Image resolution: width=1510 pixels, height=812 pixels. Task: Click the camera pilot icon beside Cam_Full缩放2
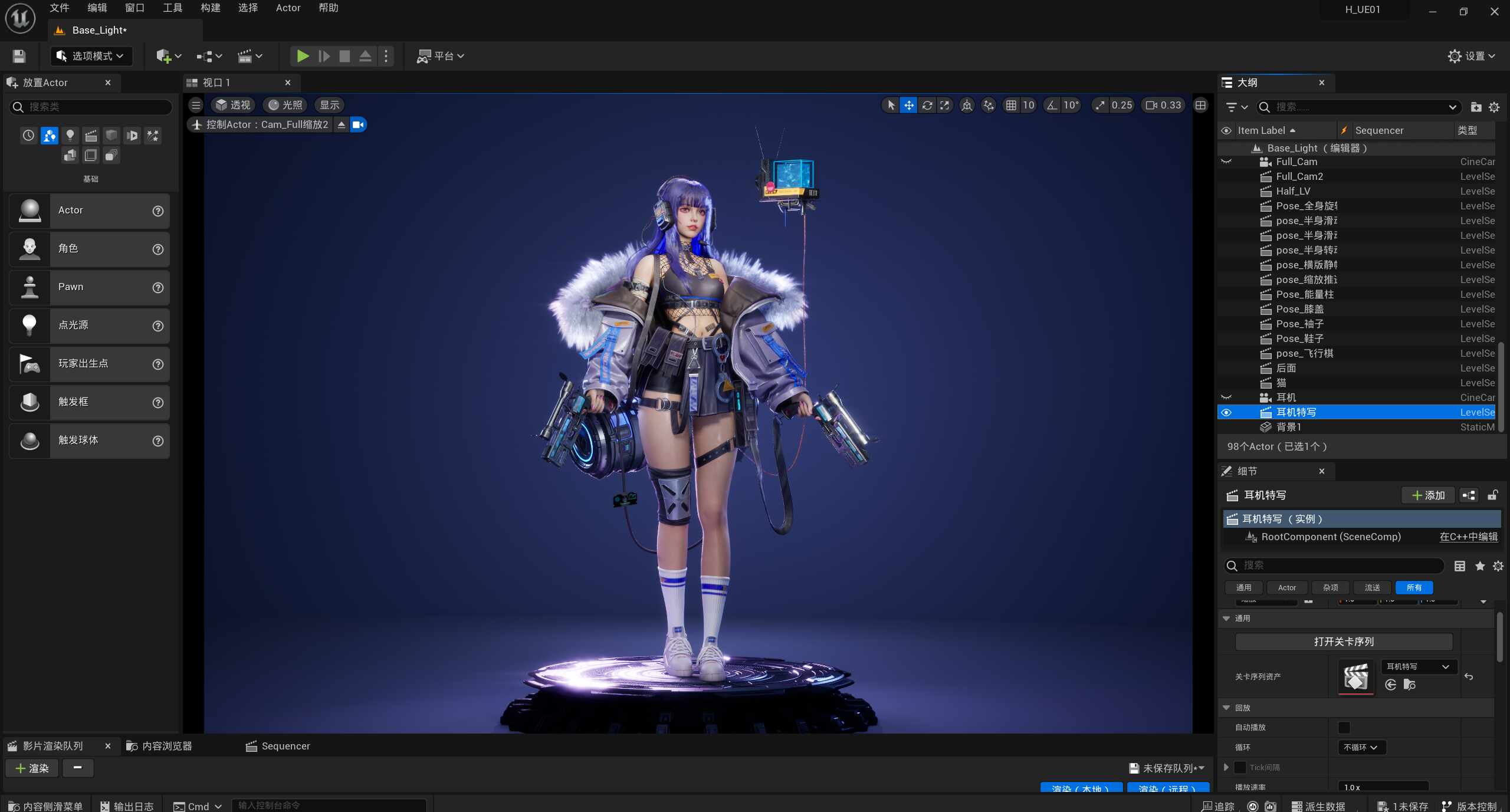point(358,124)
